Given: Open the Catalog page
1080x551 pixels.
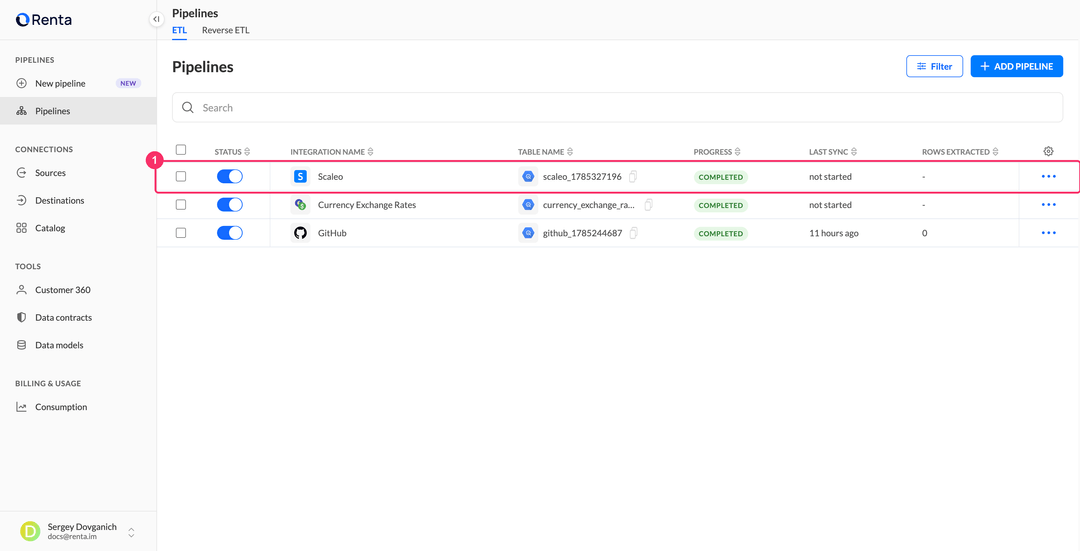Looking at the screenshot, I should (78, 228).
